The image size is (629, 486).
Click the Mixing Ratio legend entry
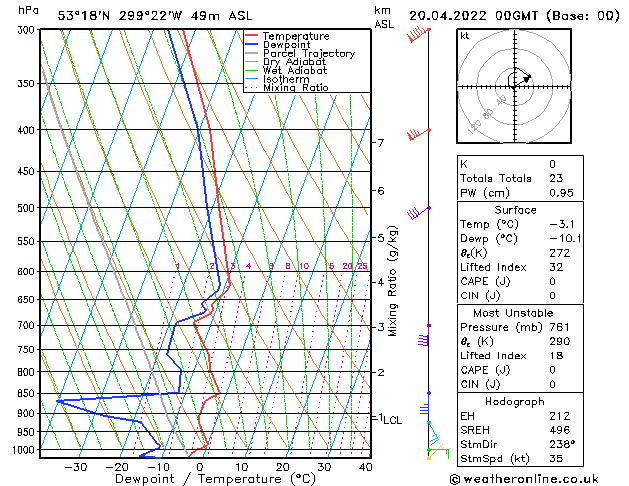(287, 88)
